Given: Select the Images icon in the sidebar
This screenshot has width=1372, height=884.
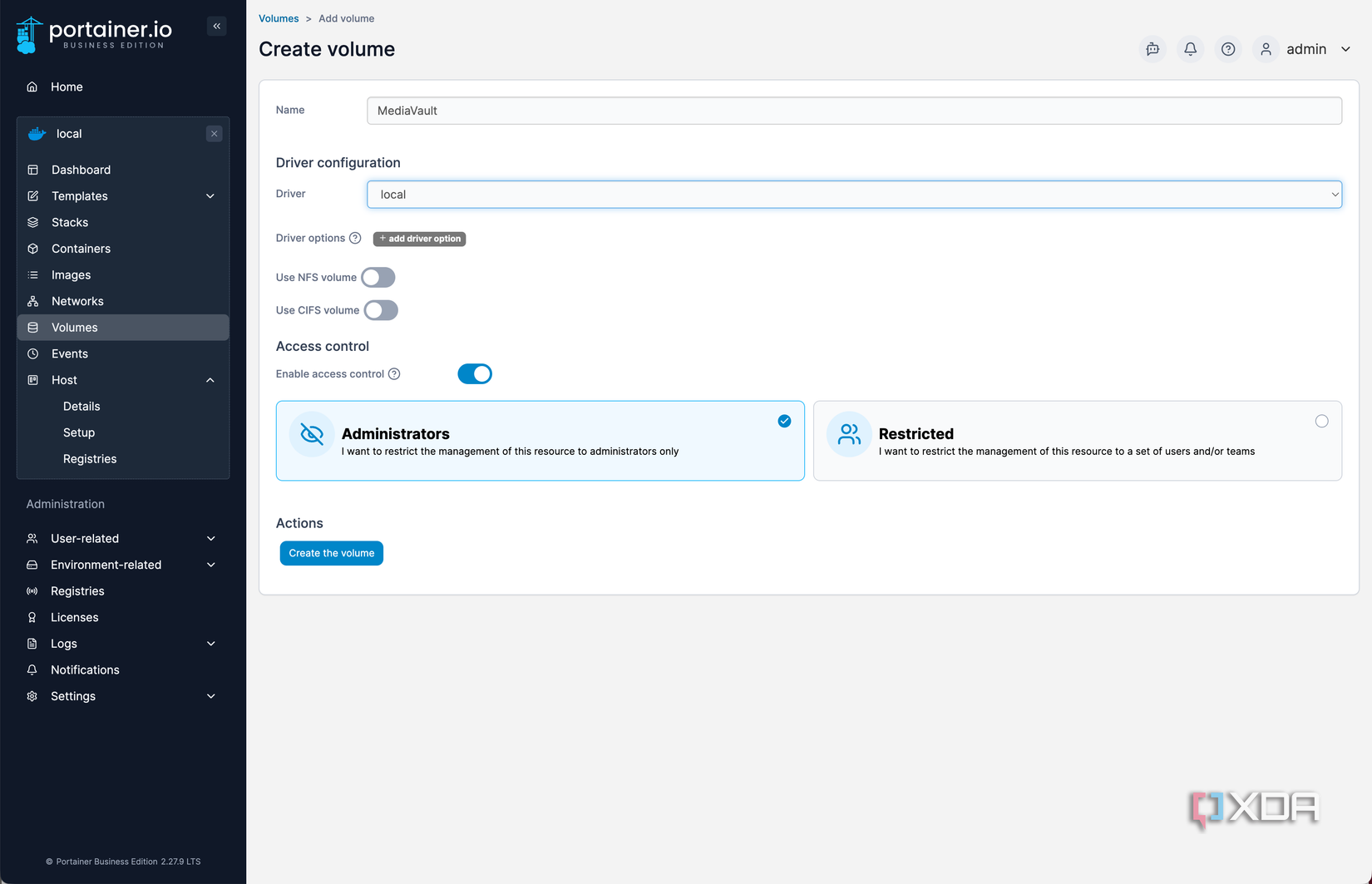Looking at the screenshot, I should 32,274.
